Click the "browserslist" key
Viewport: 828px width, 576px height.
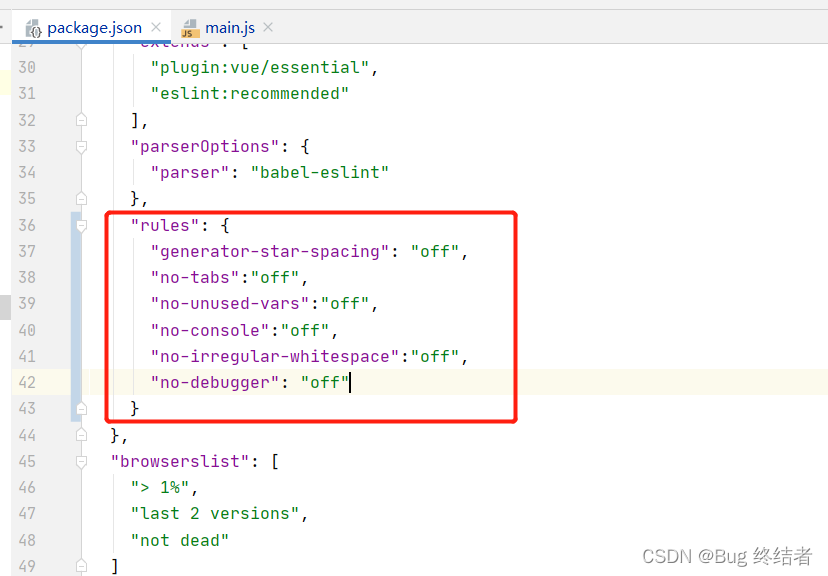coord(180,461)
